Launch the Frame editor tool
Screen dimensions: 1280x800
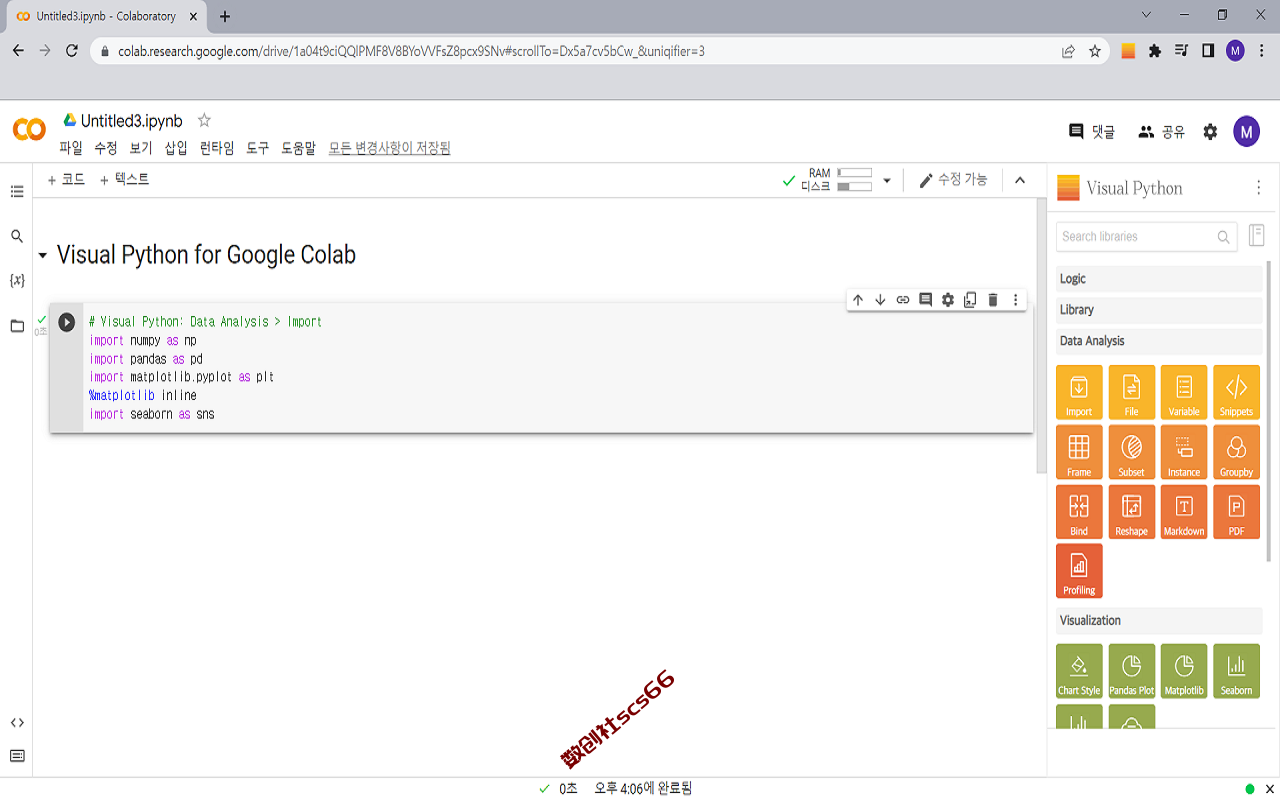coord(1079,452)
